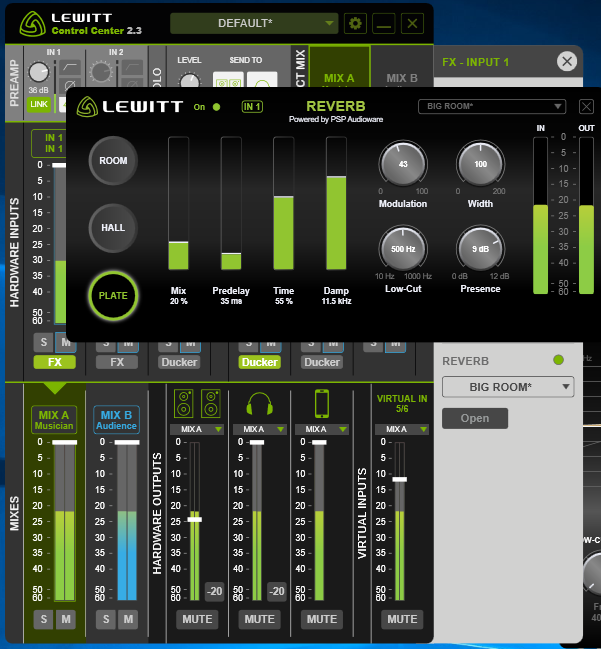This screenshot has width=601, height=649.
Task: Switch to the MIX B tab
Action: [x=402, y=66]
